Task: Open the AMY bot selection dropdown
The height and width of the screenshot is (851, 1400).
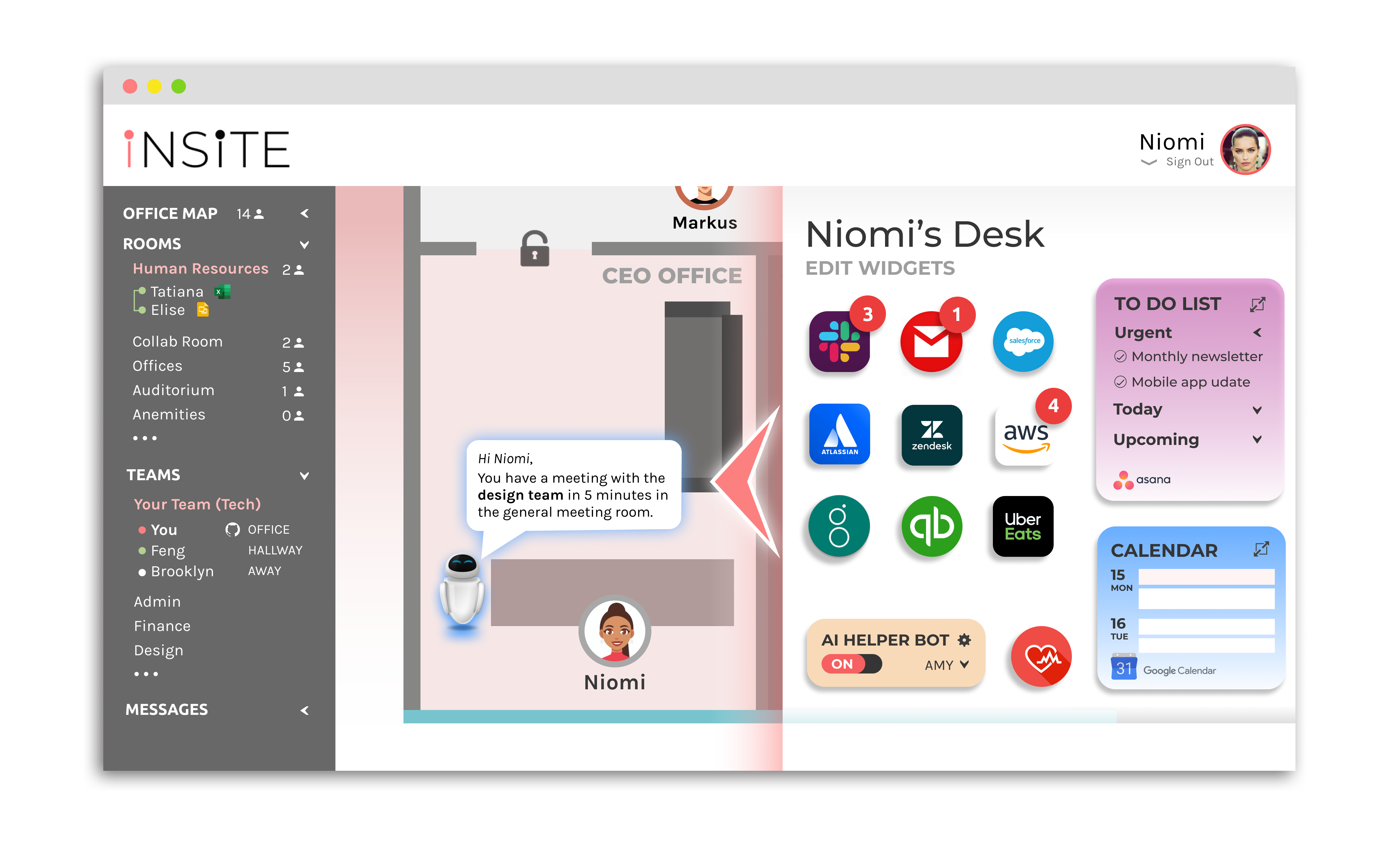Action: click(x=947, y=665)
